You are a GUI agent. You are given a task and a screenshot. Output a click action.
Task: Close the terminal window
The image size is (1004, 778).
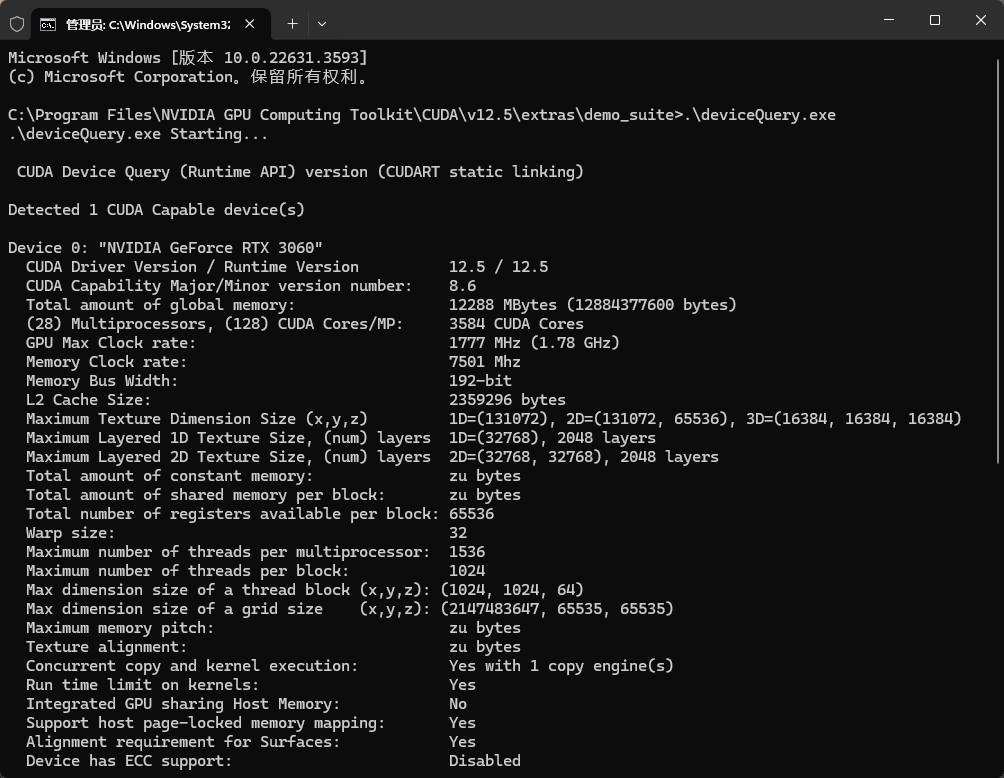pyautogui.click(x=981, y=20)
